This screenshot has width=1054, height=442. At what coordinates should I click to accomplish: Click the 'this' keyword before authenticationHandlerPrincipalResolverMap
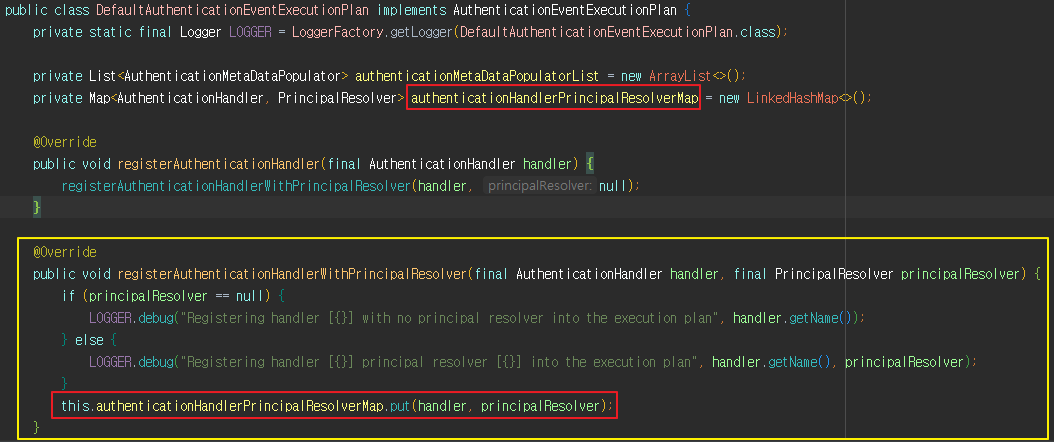tap(75, 406)
